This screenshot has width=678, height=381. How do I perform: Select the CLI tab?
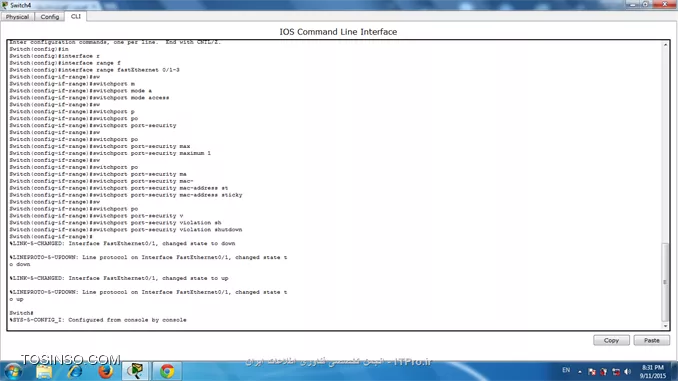tap(76, 16)
